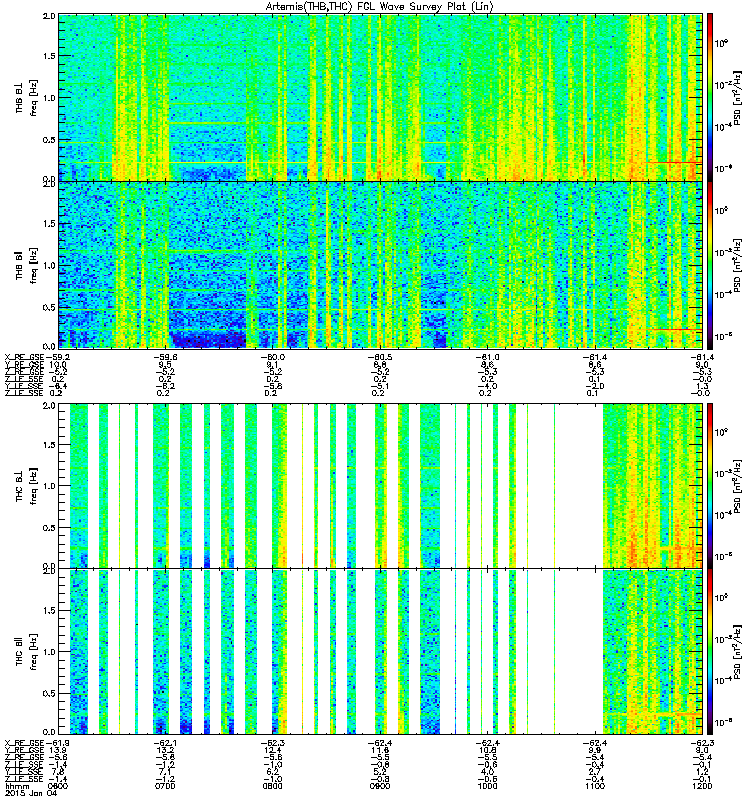Click the Y_RE_GSE value '9.5'
This screenshot has width=750, height=800.
pos(165,365)
